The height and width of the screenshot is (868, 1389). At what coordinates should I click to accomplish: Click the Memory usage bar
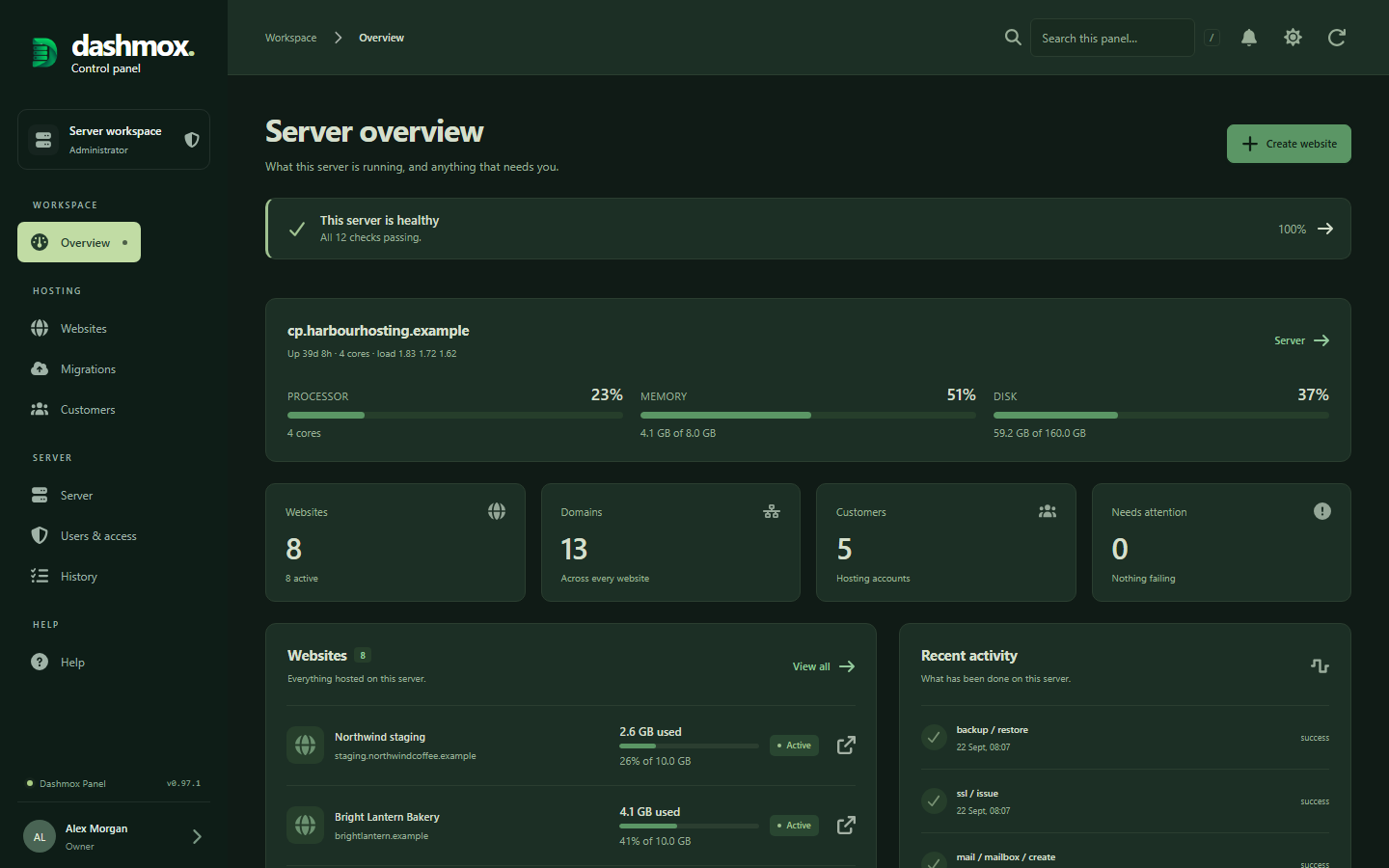point(808,416)
